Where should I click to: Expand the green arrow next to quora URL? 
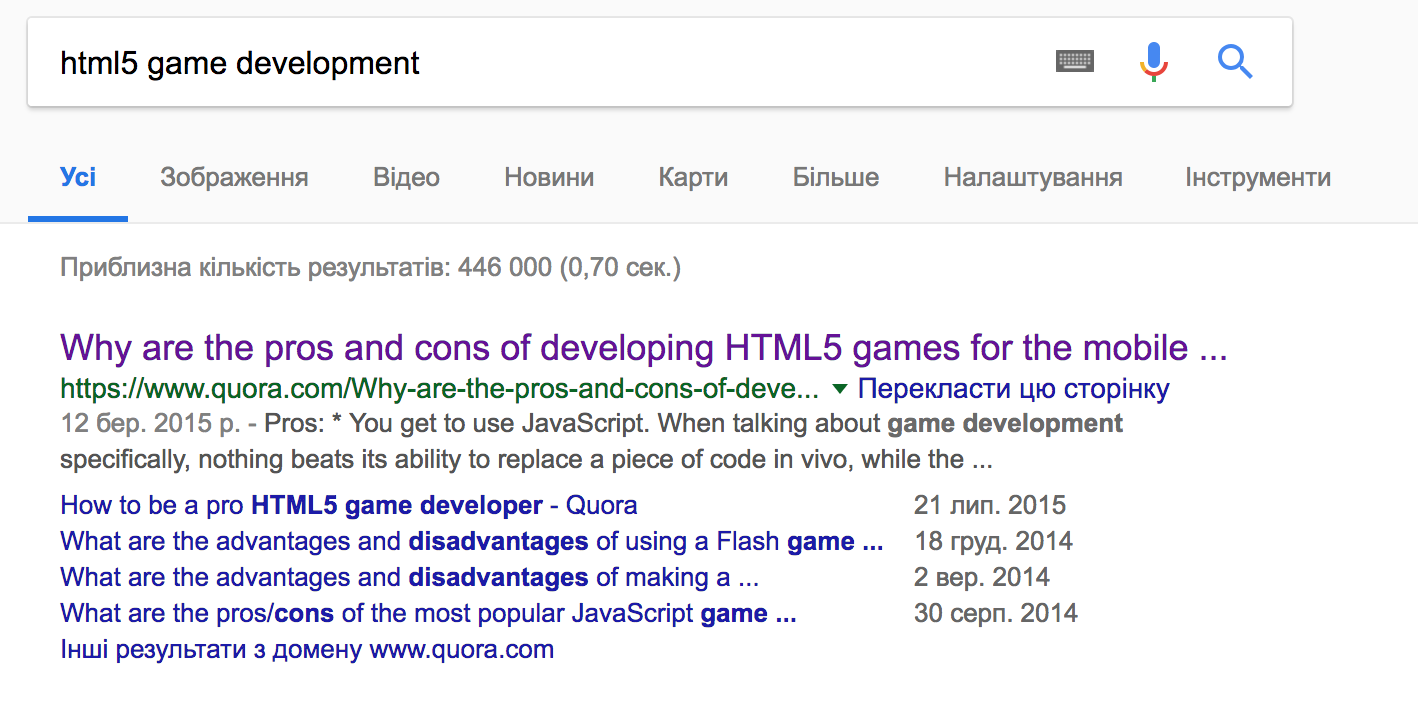(x=840, y=388)
